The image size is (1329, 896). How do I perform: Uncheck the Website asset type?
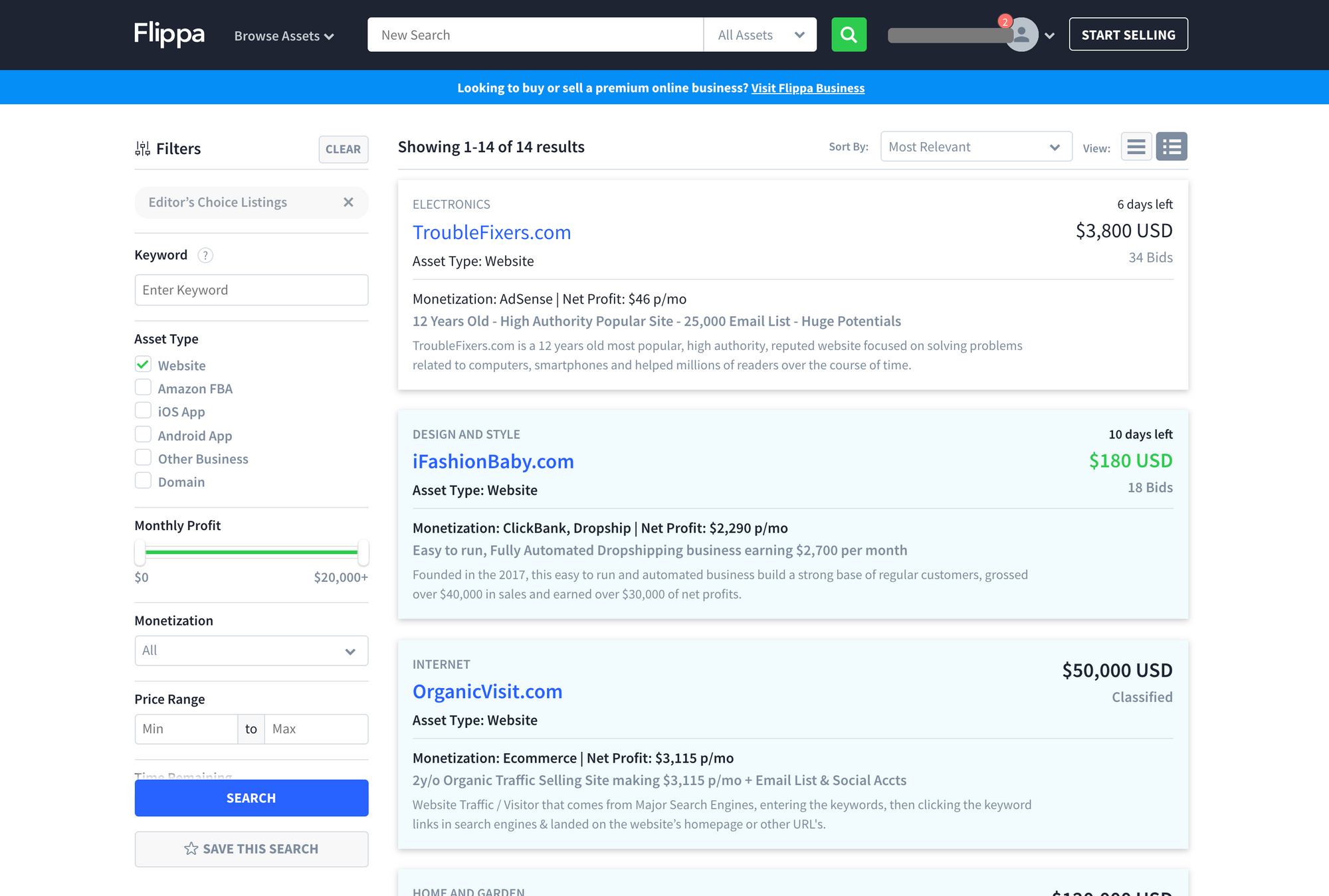pyautogui.click(x=143, y=365)
